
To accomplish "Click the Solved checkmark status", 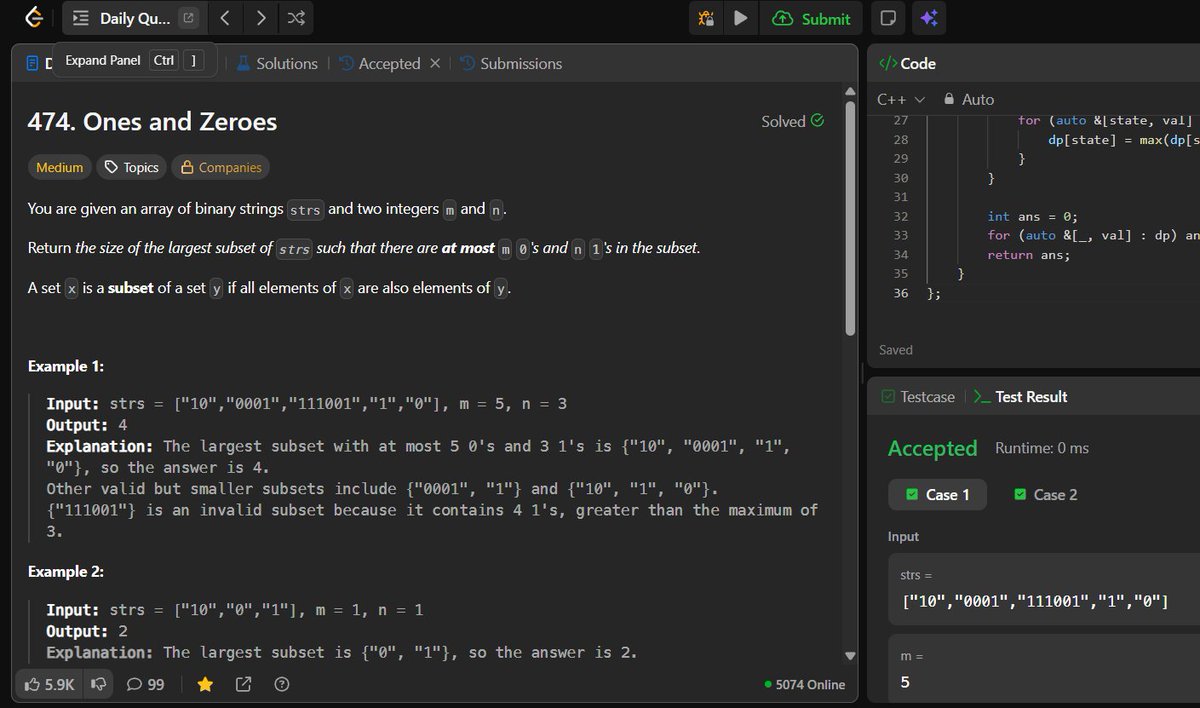I will pos(793,121).
